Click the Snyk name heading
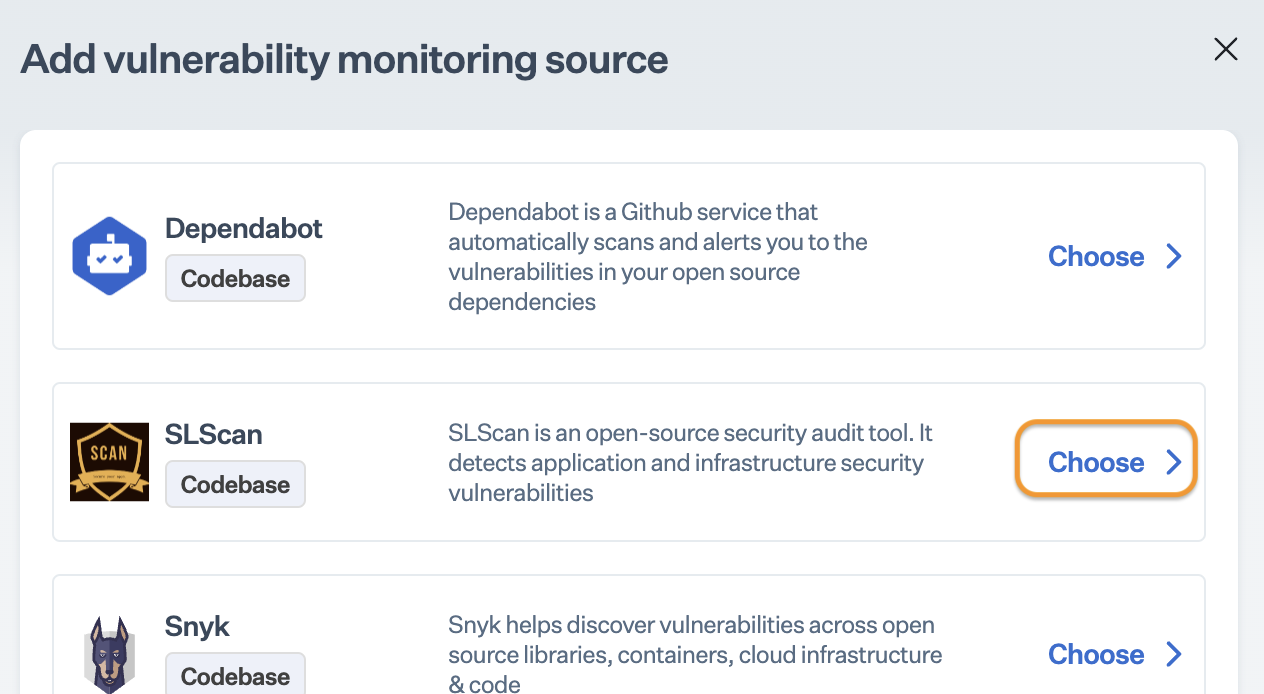 pos(197,627)
